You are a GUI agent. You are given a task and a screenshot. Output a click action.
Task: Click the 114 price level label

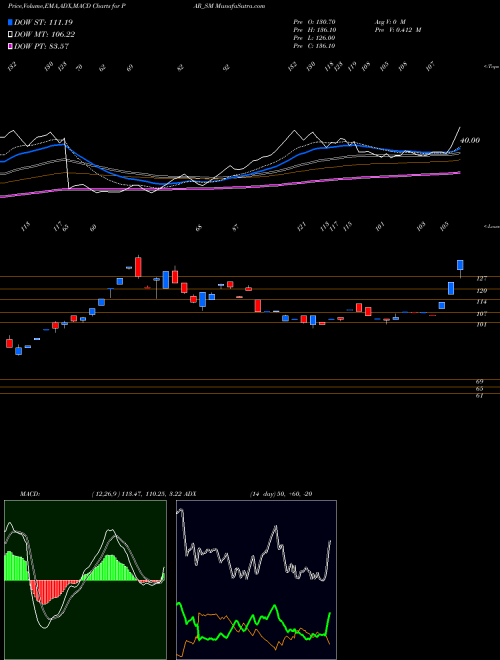pyautogui.click(x=481, y=302)
